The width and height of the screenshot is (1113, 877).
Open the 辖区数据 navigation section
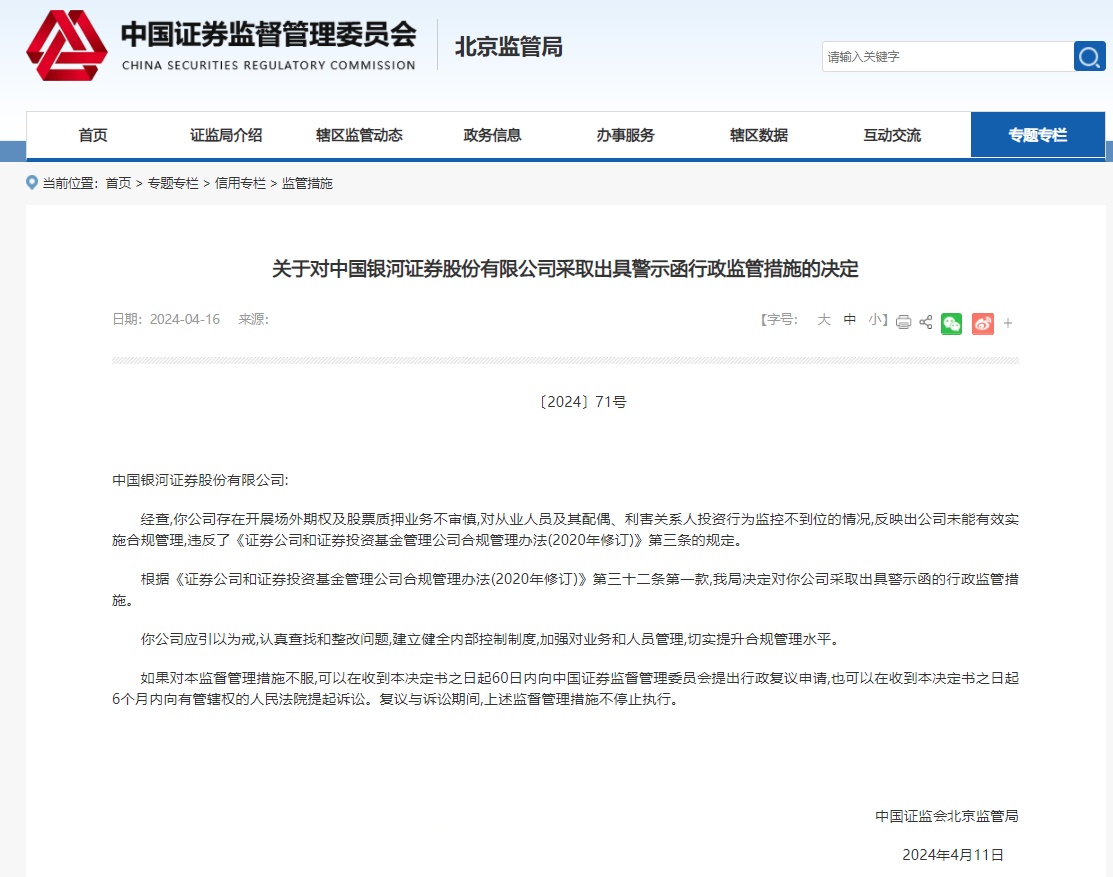[x=758, y=134]
